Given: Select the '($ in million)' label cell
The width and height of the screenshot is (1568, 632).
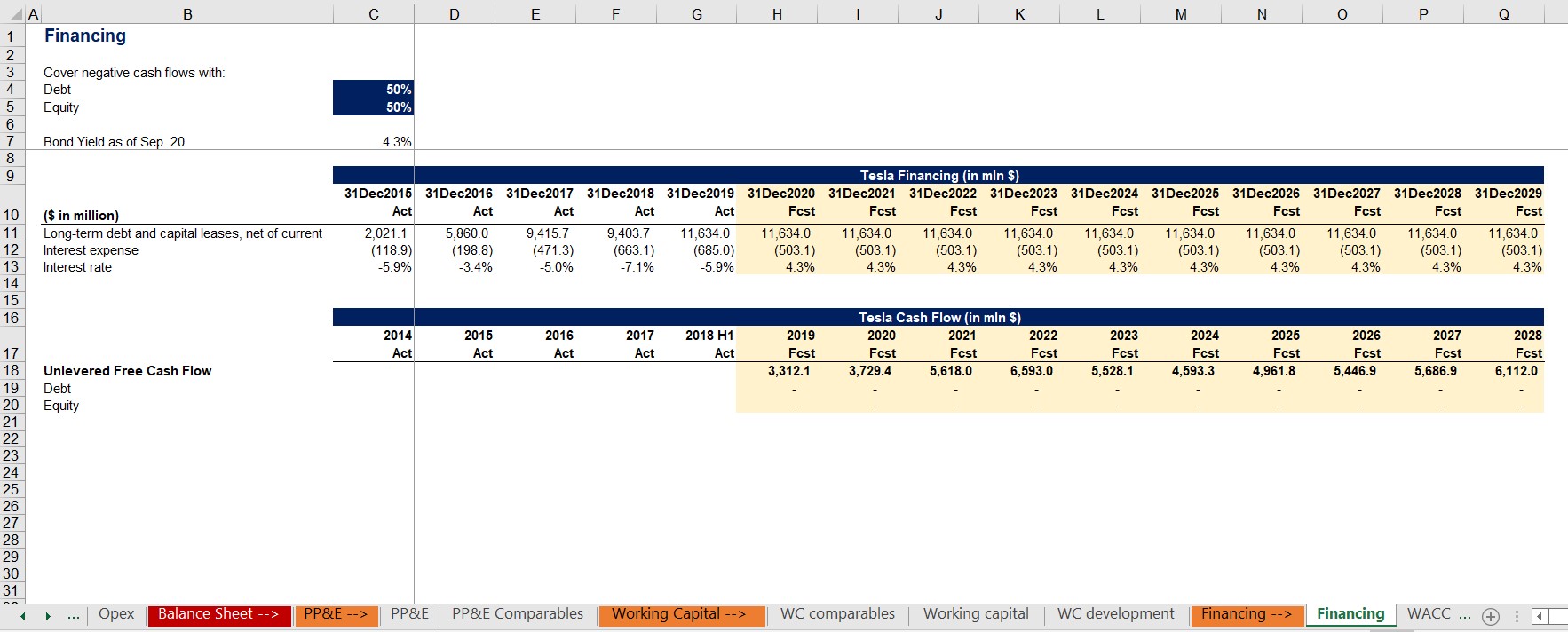Looking at the screenshot, I should [81, 216].
